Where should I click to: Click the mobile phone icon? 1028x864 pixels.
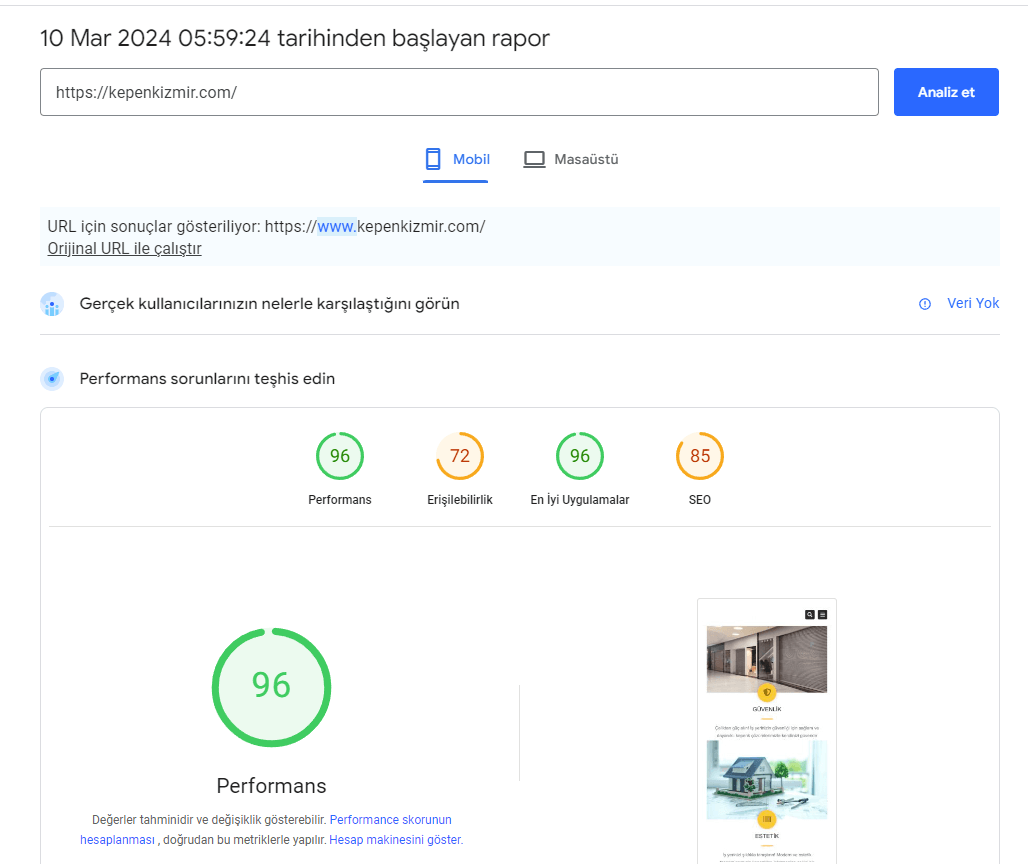(x=433, y=159)
